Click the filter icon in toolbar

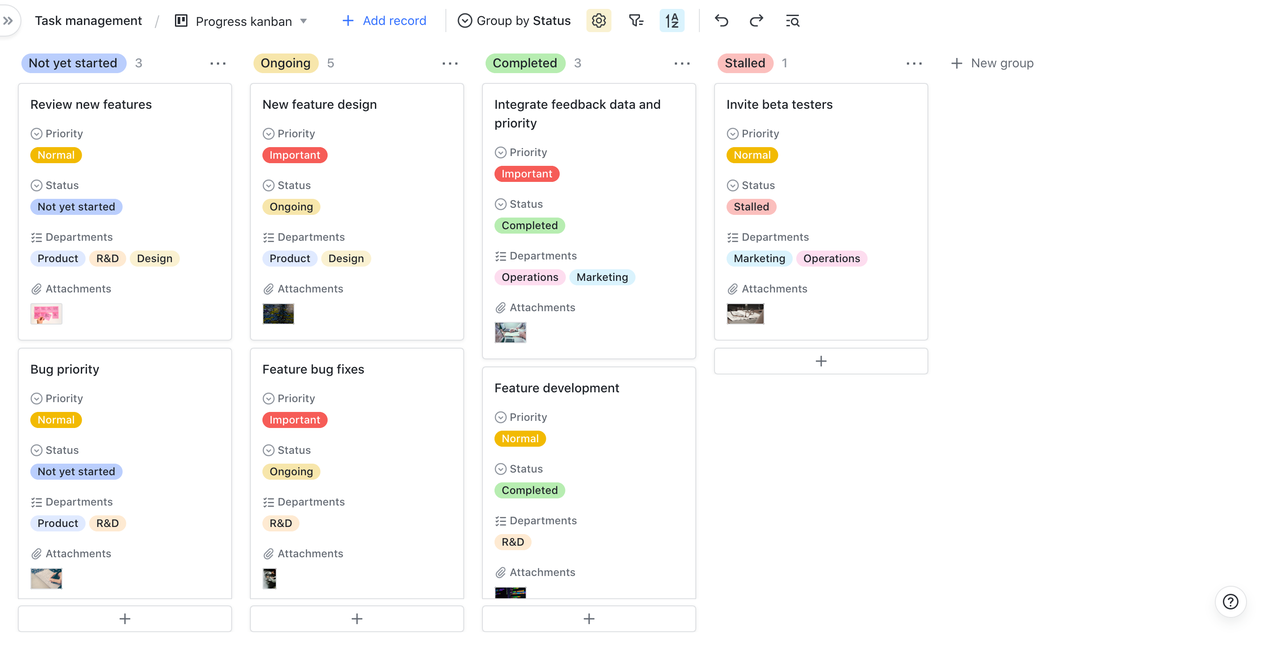tap(636, 21)
